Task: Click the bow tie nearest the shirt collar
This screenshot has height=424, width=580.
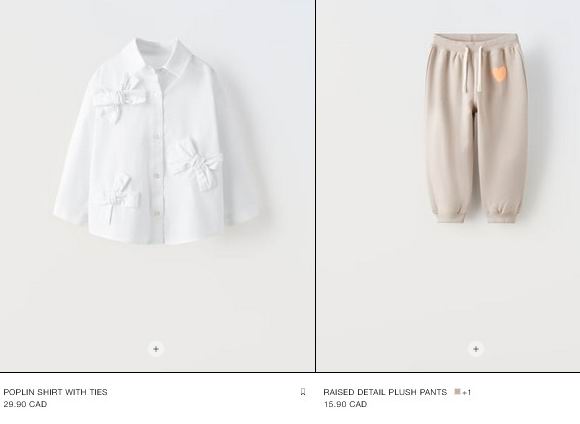Action: 120,98
